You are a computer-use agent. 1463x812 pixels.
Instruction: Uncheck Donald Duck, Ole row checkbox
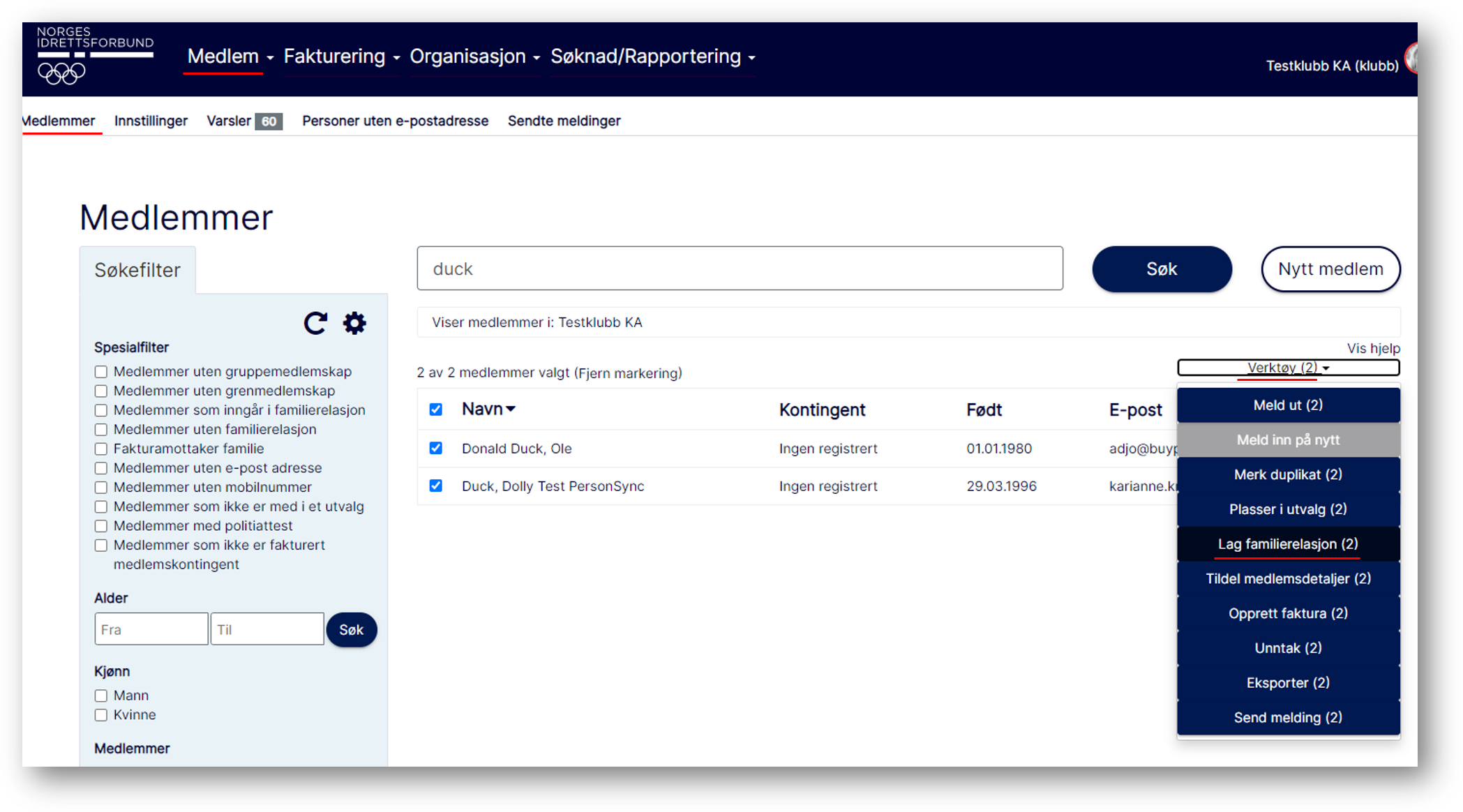pos(436,448)
